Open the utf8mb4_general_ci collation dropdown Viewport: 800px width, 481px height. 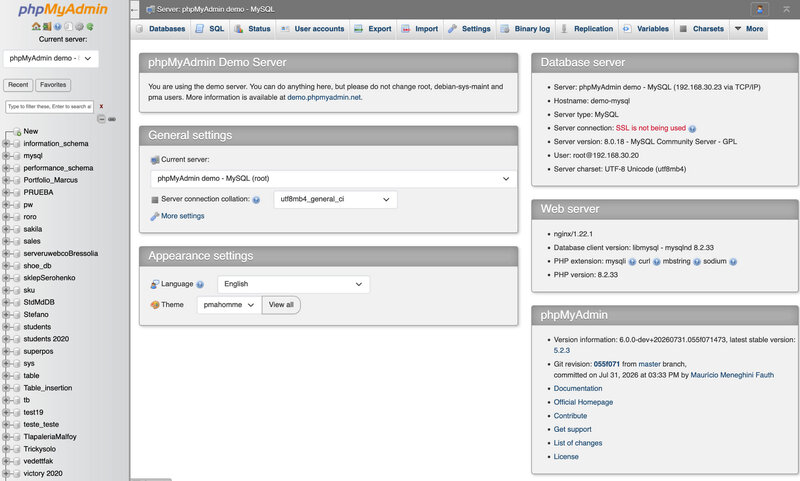click(x=335, y=199)
